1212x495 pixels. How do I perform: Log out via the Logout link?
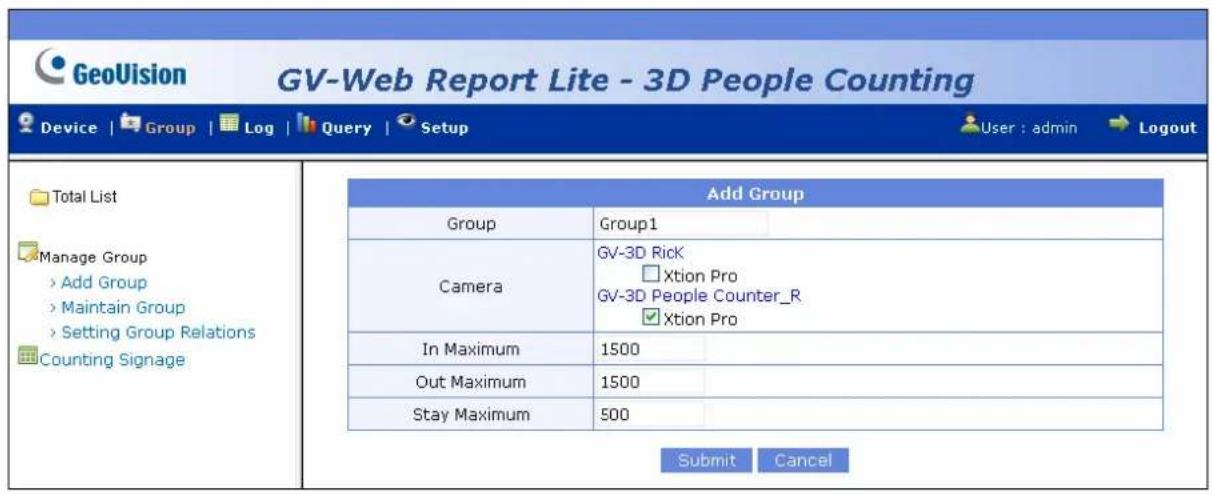click(x=1166, y=128)
